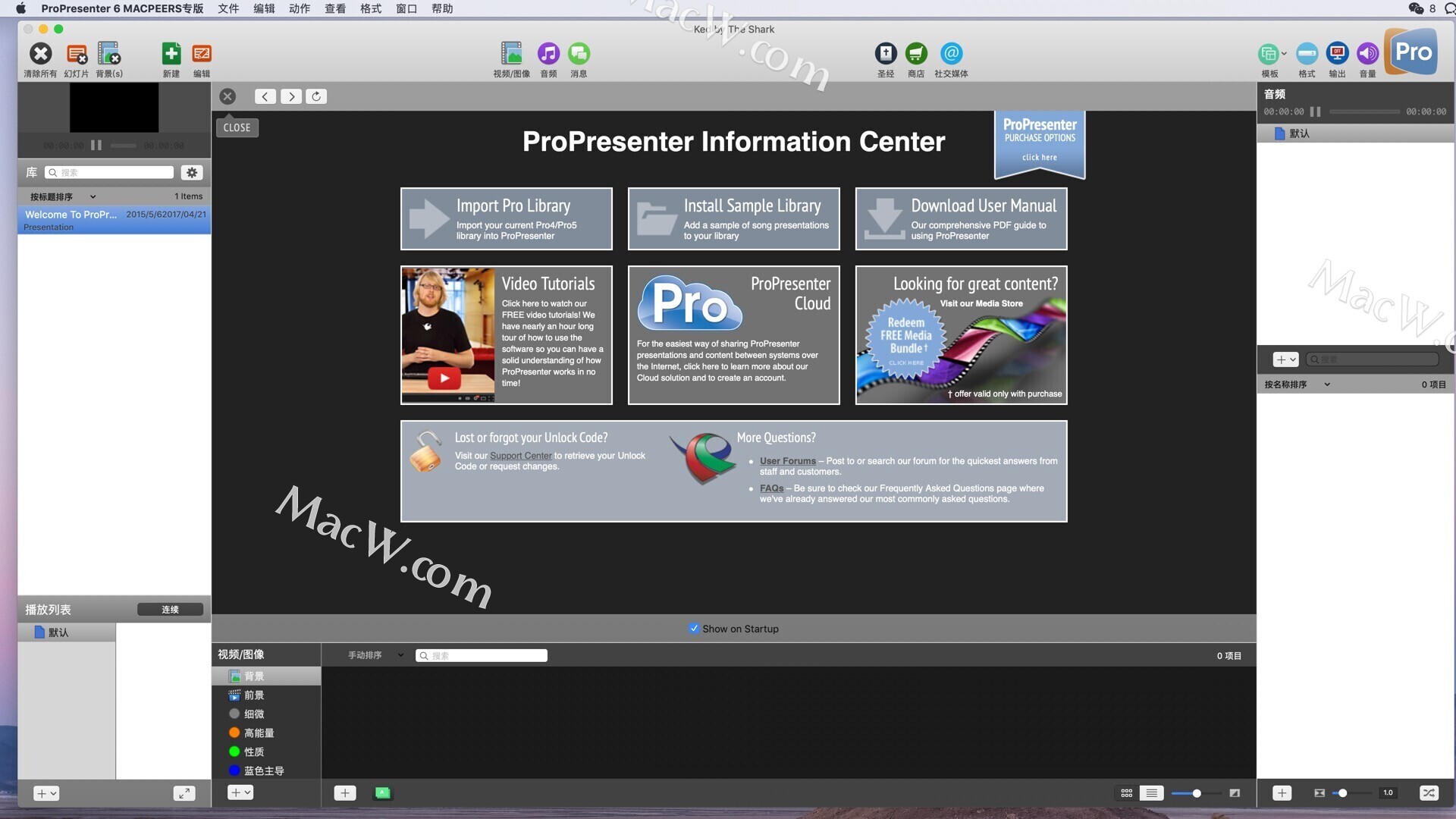Click the library search field
Image resolution: width=1456 pixels, height=819 pixels.
[109, 173]
